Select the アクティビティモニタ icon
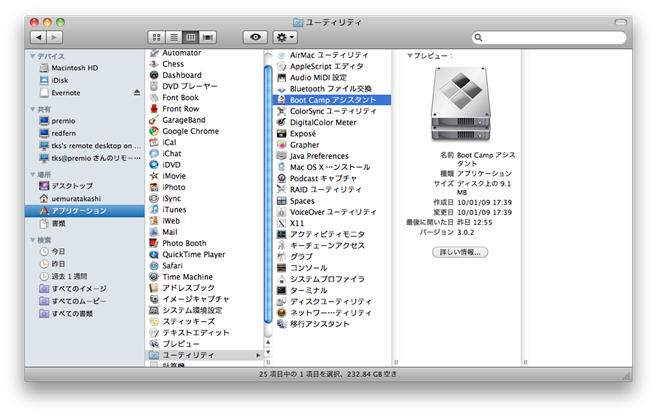This screenshot has height=416, width=657. [282, 234]
